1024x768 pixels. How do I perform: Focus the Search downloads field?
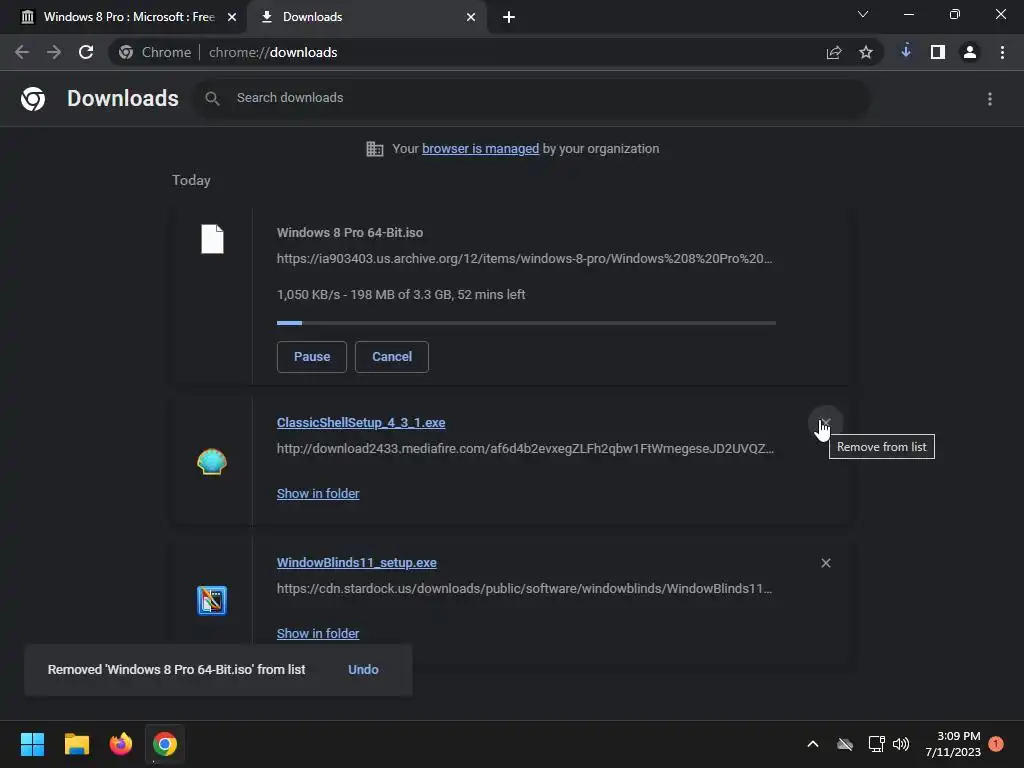(532, 98)
